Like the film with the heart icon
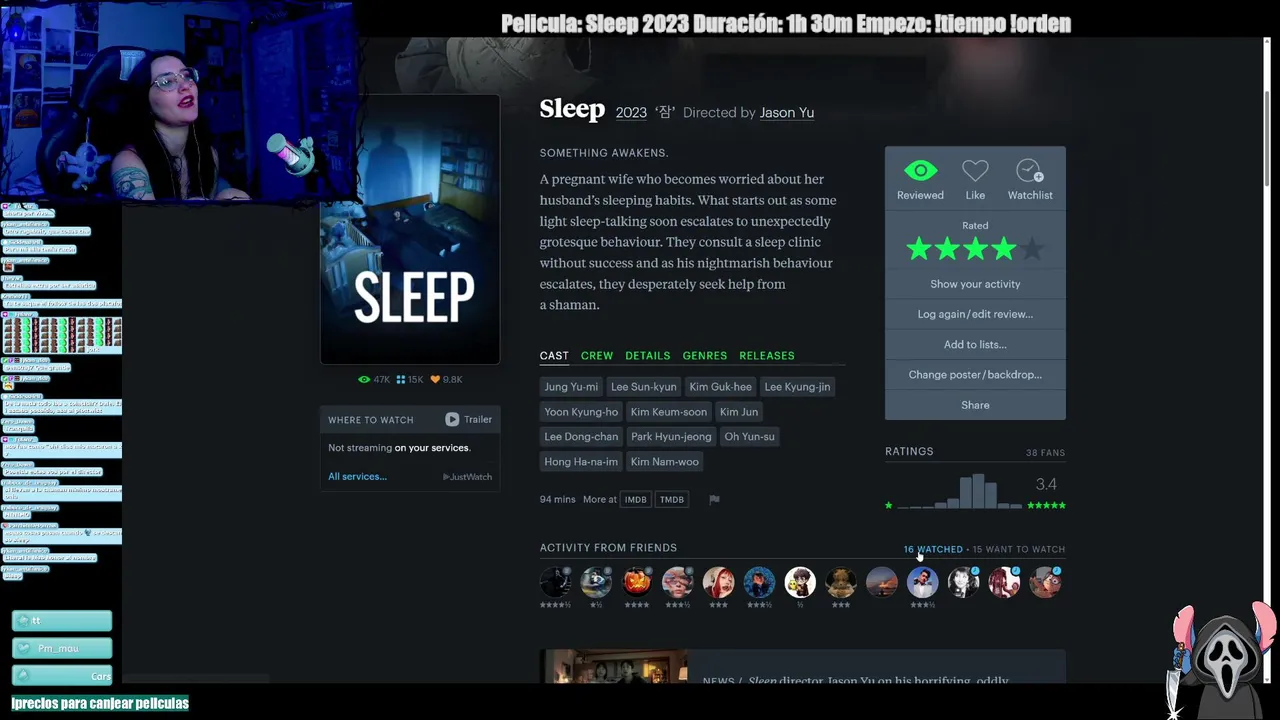 (x=975, y=171)
